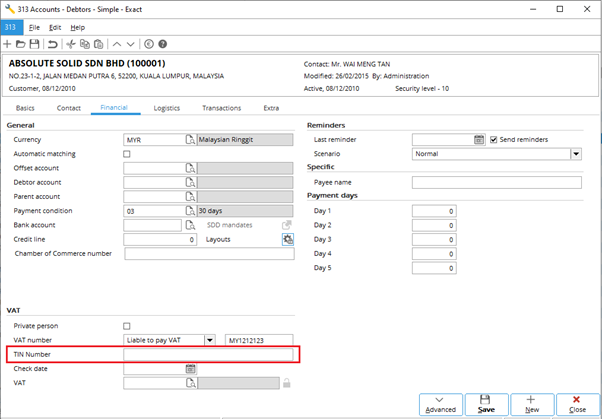Click the 313 company menu box
Image resolution: width=602 pixels, height=419 pixels.
point(12,27)
